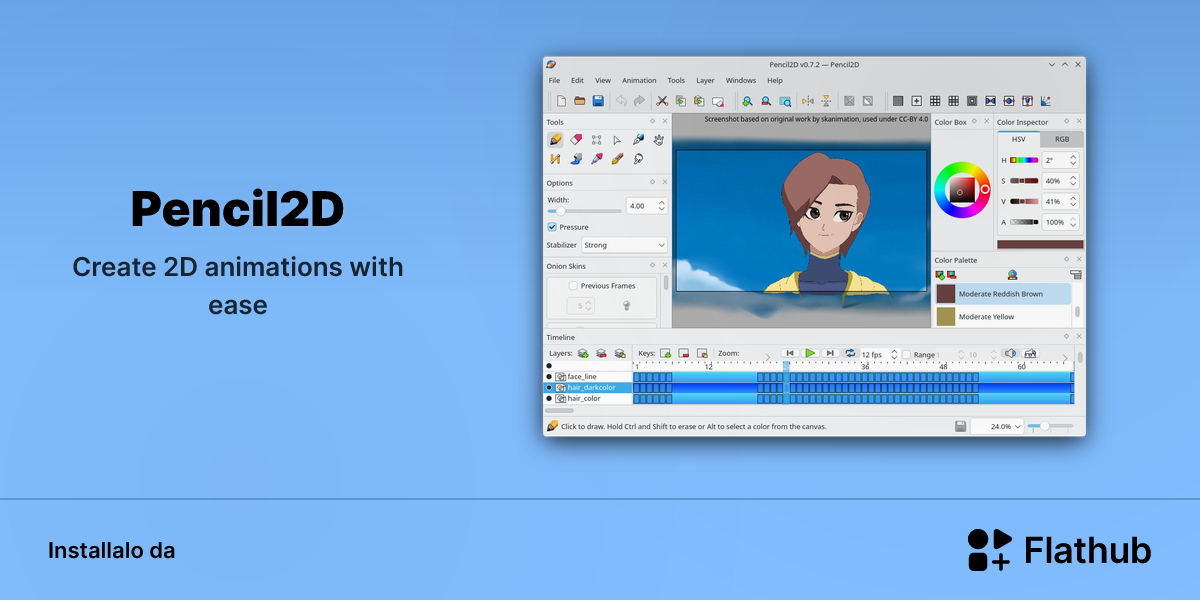Click the Flip Horizontal mirror icon
The width and height of the screenshot is (1200, 600).
coord(807,101)
